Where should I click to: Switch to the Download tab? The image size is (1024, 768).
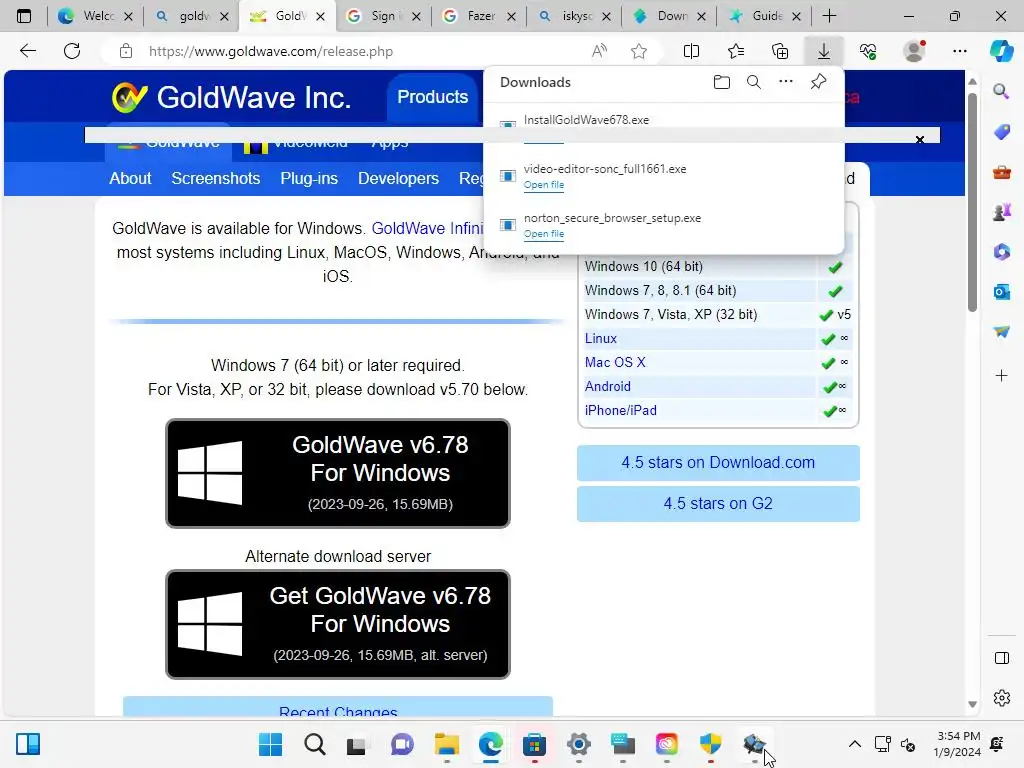669,16
